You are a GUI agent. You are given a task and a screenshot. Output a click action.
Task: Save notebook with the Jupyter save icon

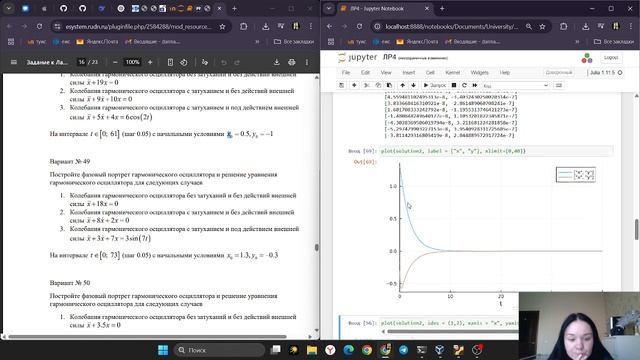tap(342, 85)
